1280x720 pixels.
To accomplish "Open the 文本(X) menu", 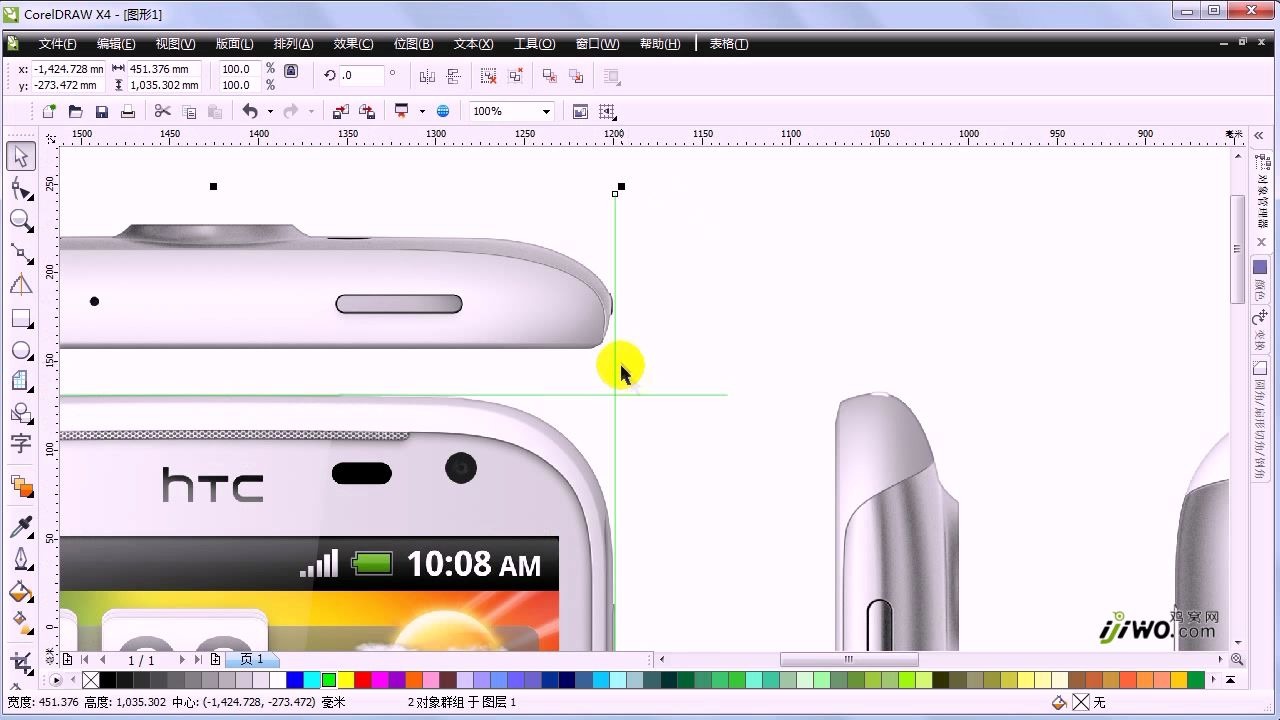I will 473,44.
